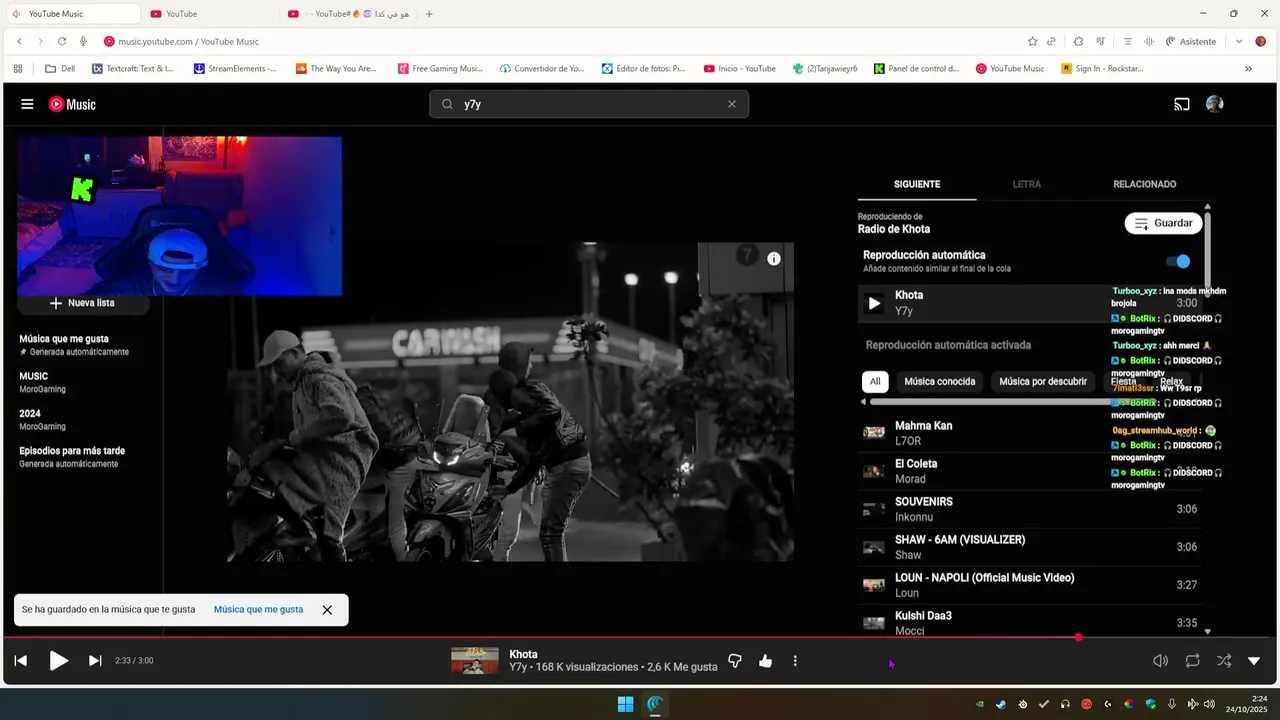Click the Steam tray icon

coord(1001,704)
